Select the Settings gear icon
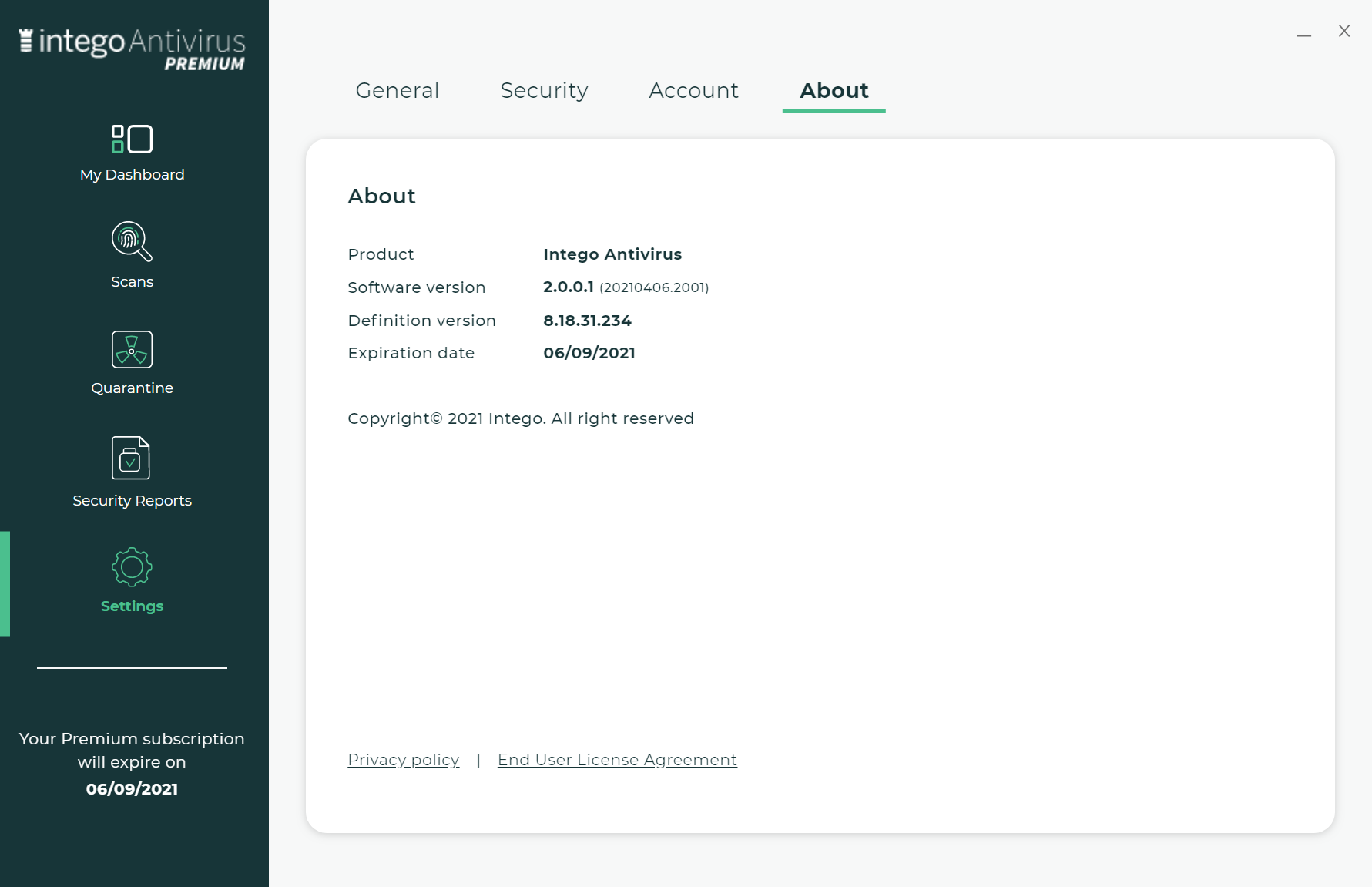Screen dimensions: 1372x887 [132, 567]
